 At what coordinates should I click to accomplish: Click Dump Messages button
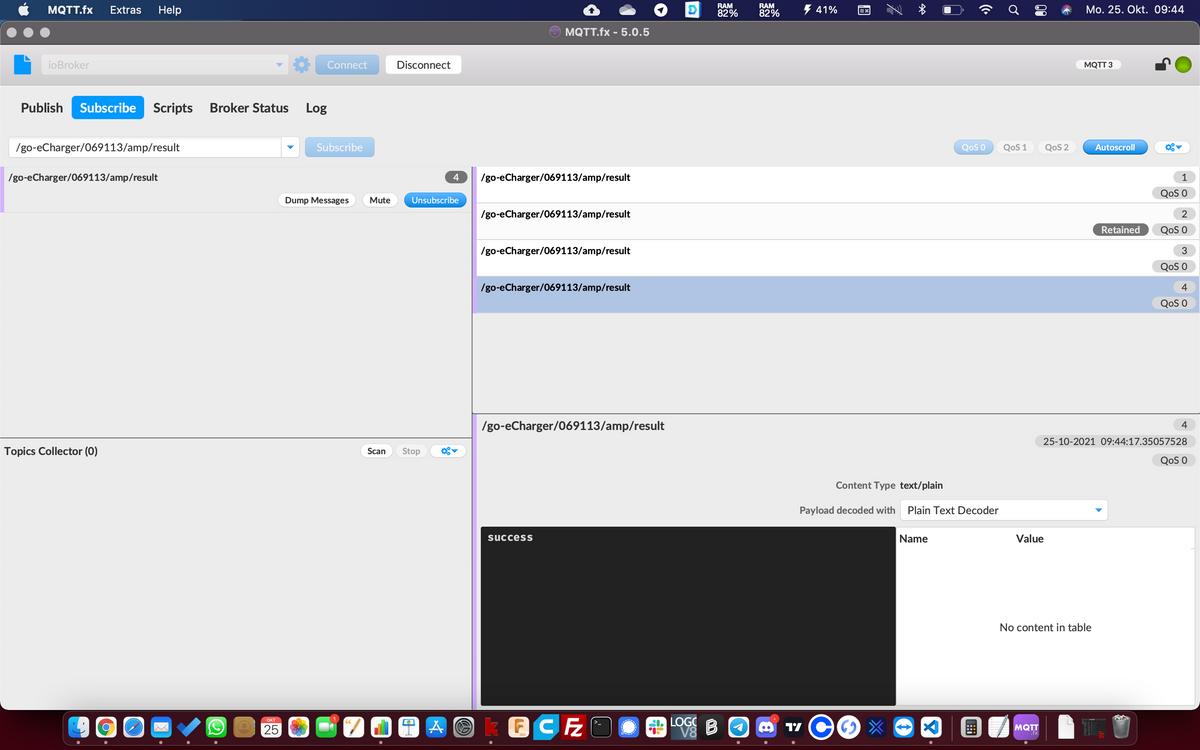[317, 200]
